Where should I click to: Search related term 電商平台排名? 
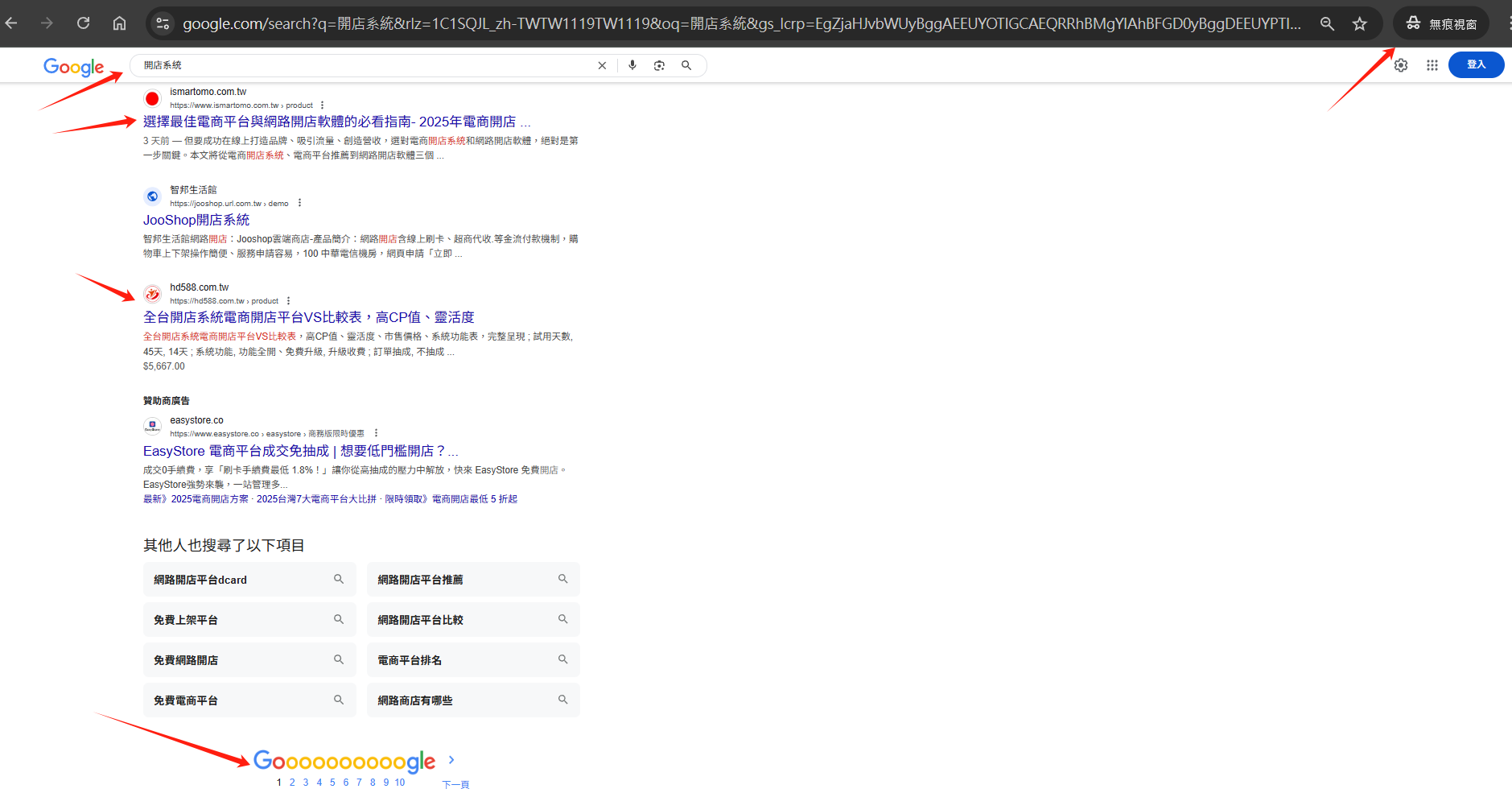473,660
